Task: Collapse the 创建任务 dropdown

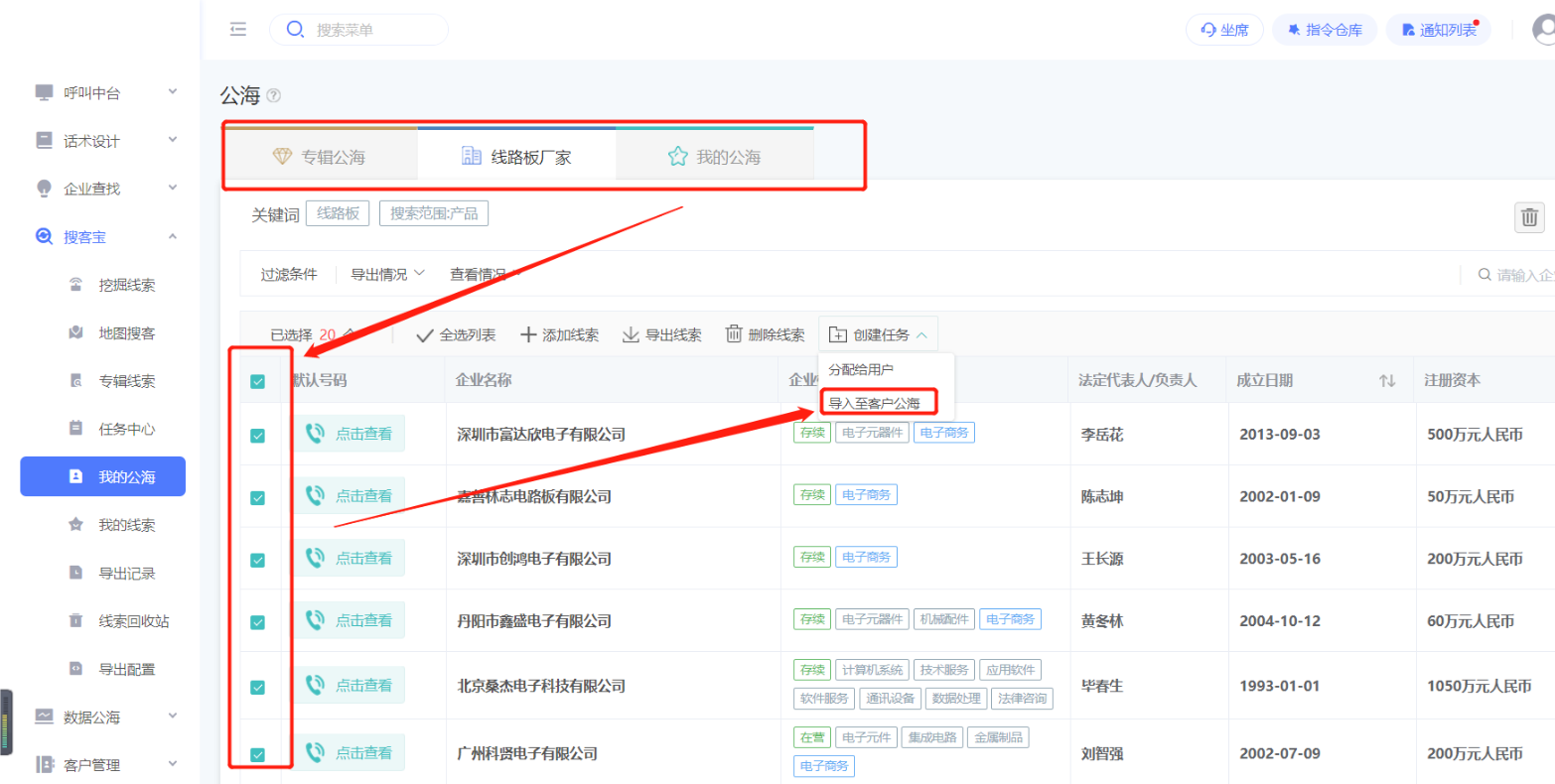Action: point(879,334)
